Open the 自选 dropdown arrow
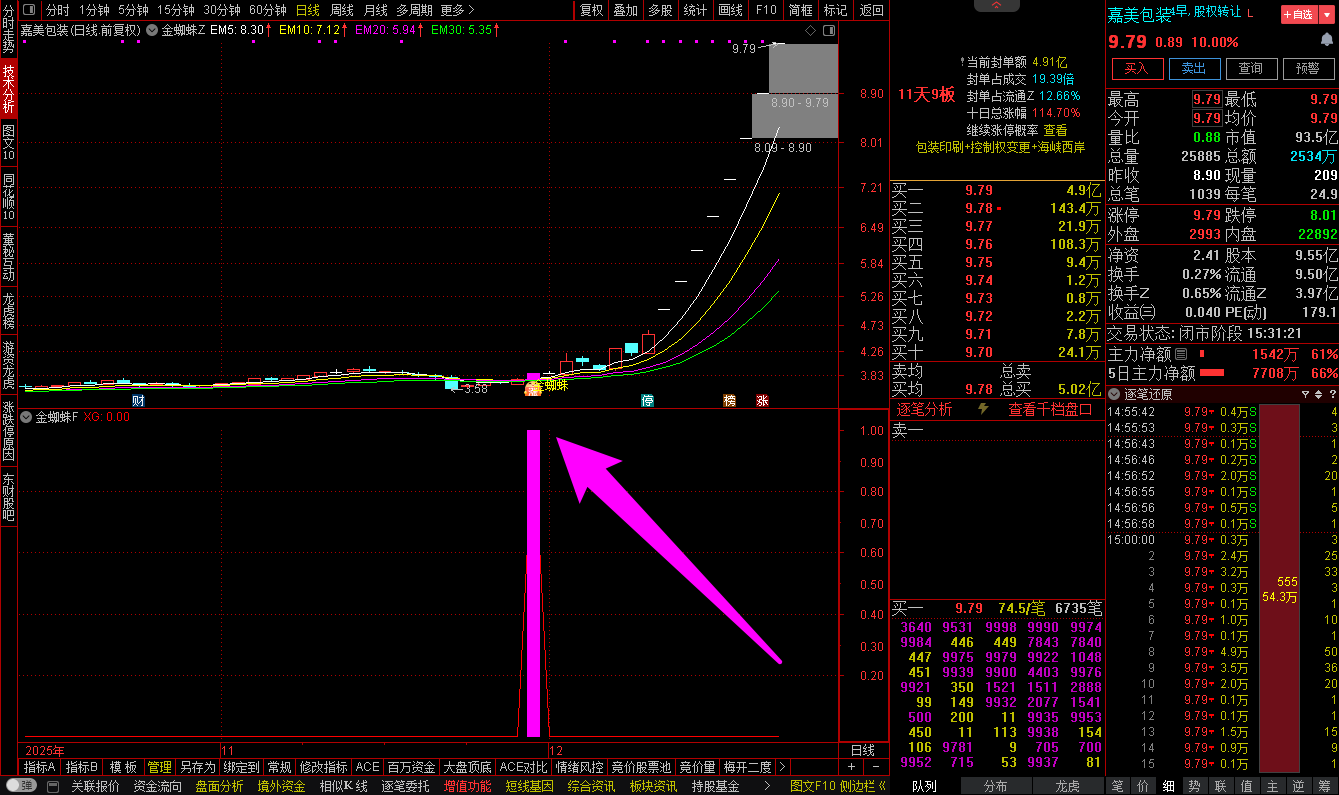The image size is (1339, 795). (1325, 14)
